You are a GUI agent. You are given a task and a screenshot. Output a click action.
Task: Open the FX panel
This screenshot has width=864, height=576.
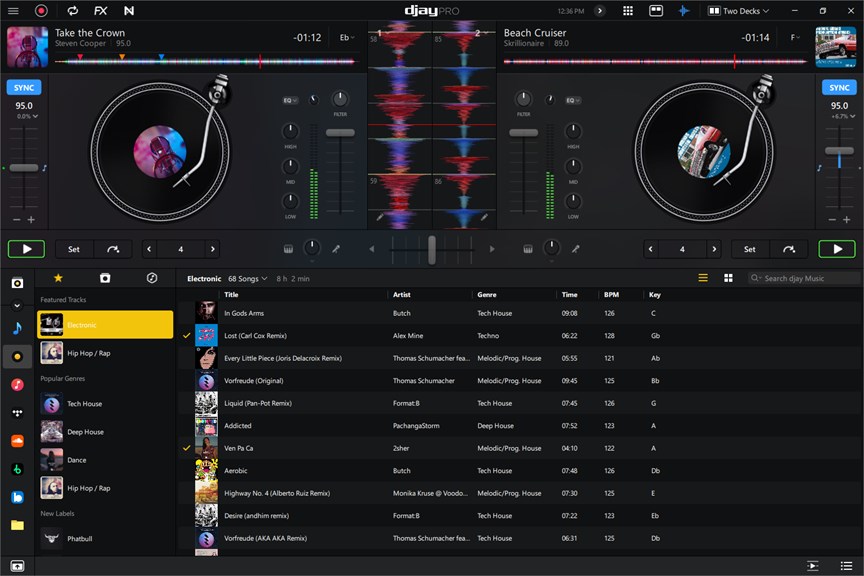click(x=100, y=10)
